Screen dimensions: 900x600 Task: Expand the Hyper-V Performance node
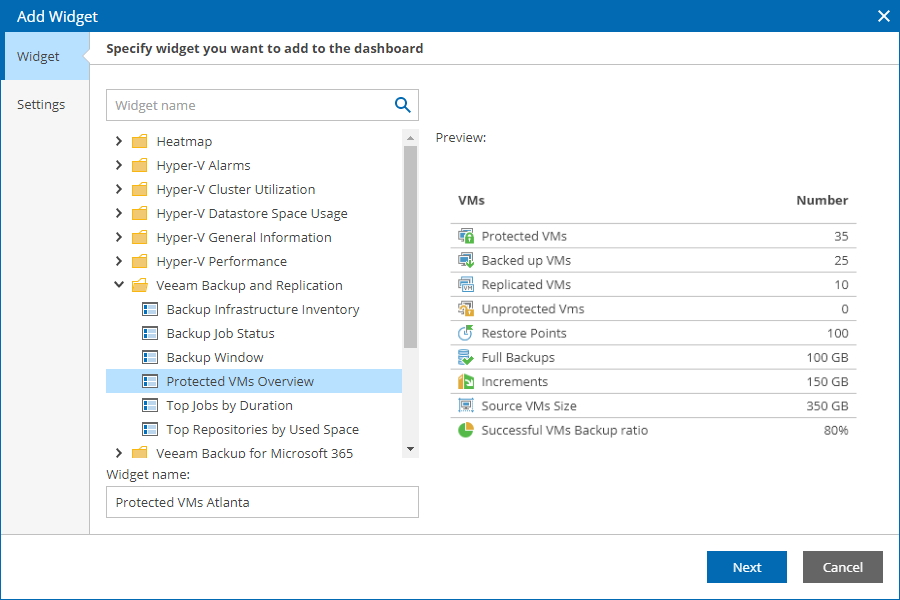tap(119, 262)
